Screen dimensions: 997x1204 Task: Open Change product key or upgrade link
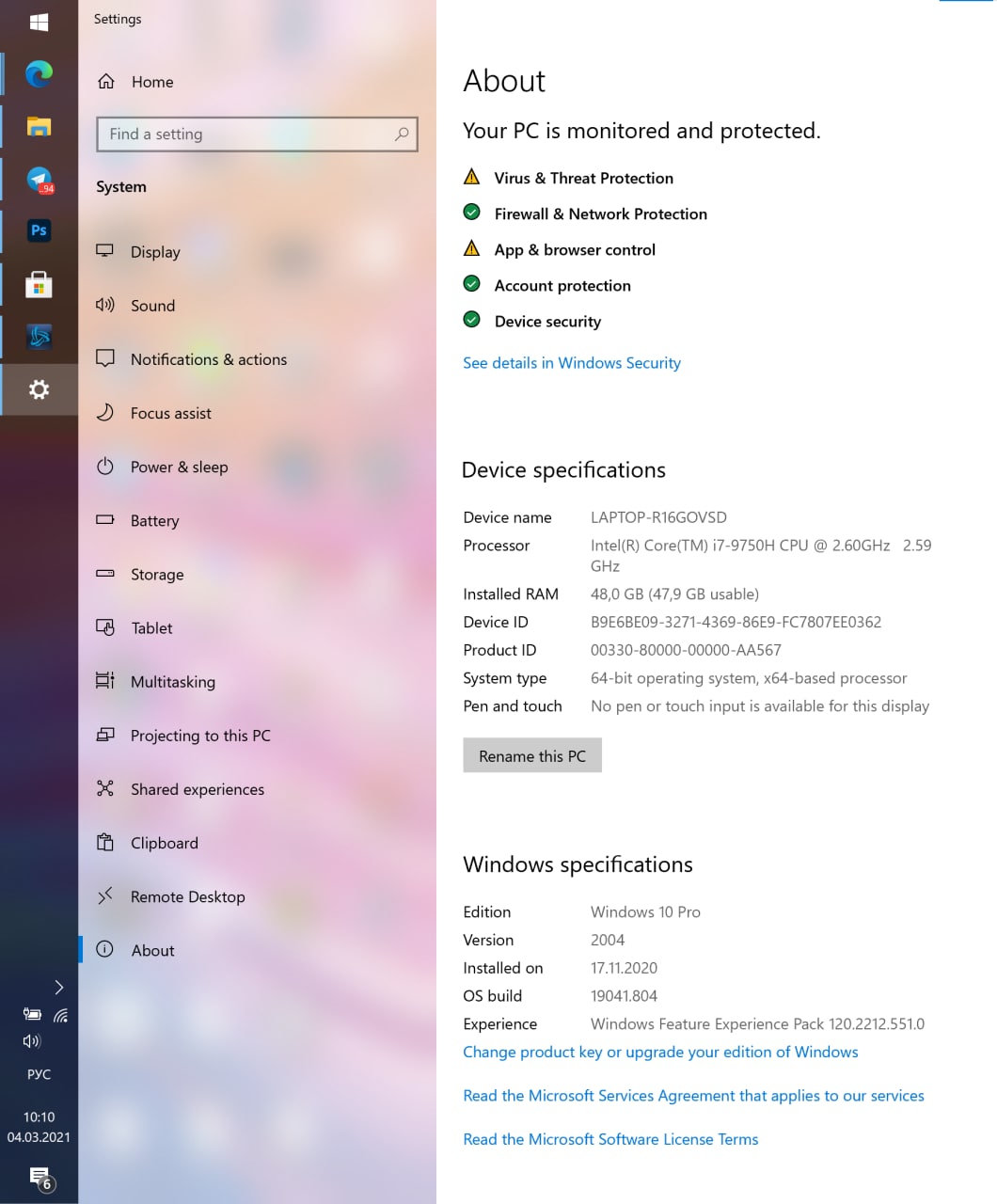(x=660, y=1052)
